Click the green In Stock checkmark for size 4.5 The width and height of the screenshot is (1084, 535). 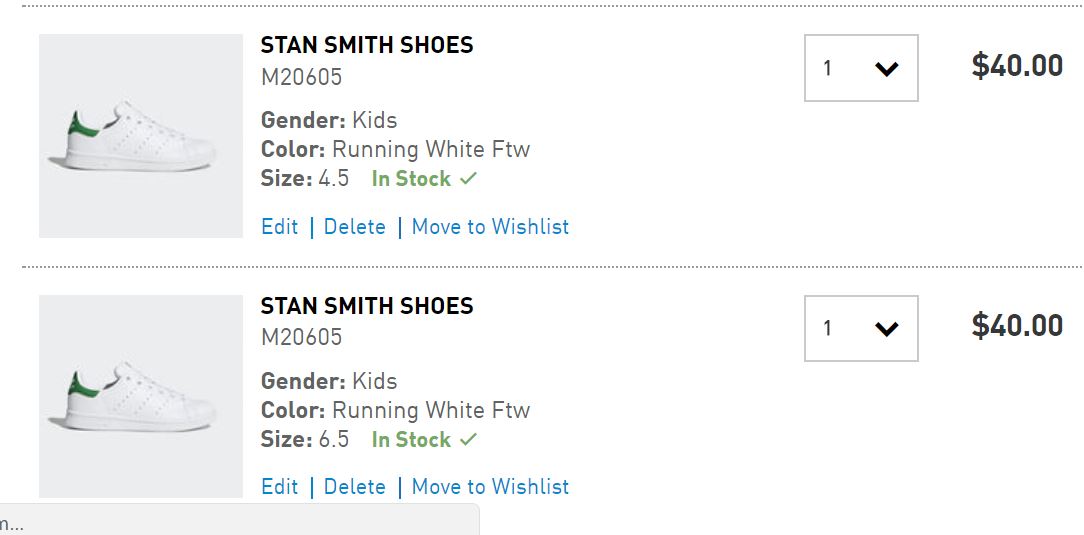(x=468, y=179)
